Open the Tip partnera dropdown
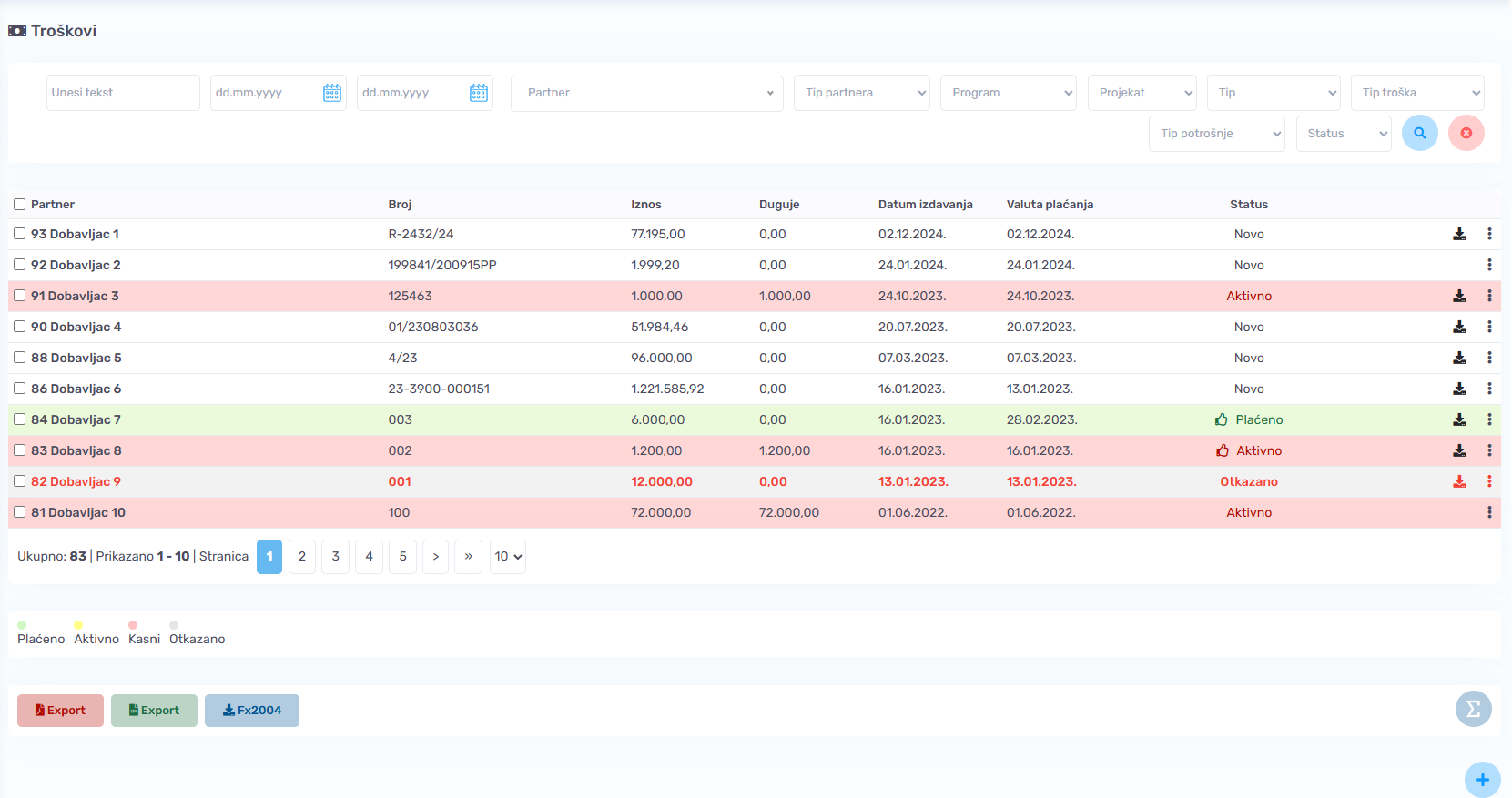 click(861, 93)
